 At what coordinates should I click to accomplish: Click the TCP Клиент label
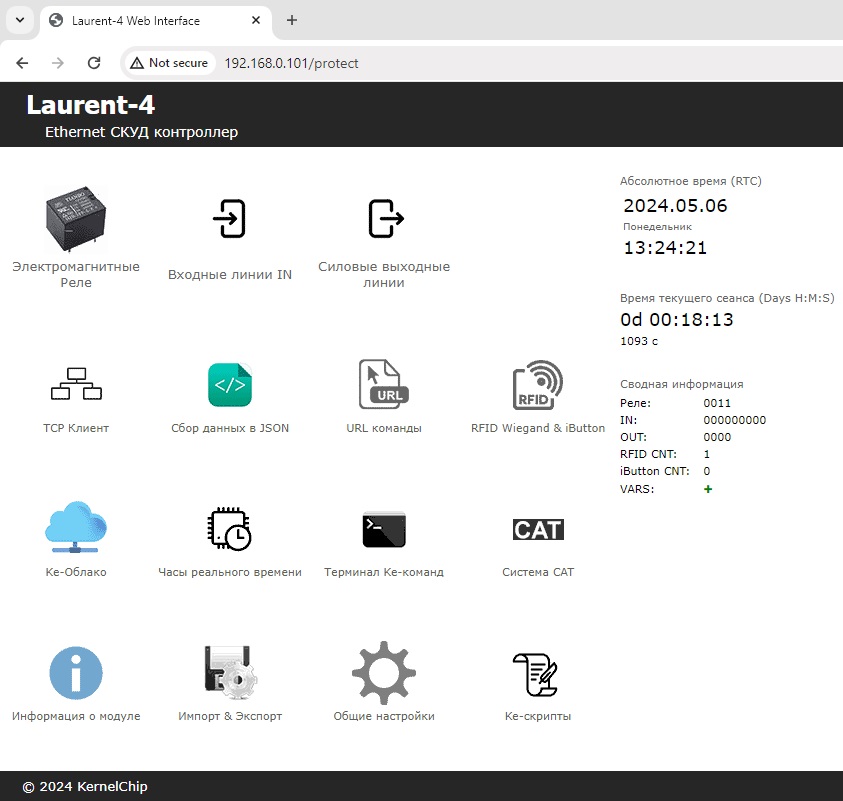pos(76,428)
